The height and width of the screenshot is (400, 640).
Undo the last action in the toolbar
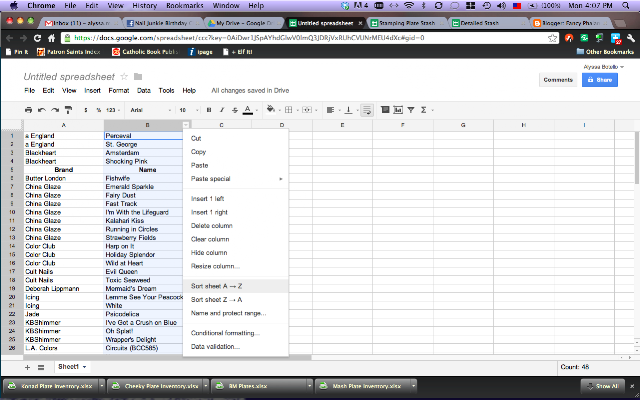pyautogui.click(x=42, y=110)
